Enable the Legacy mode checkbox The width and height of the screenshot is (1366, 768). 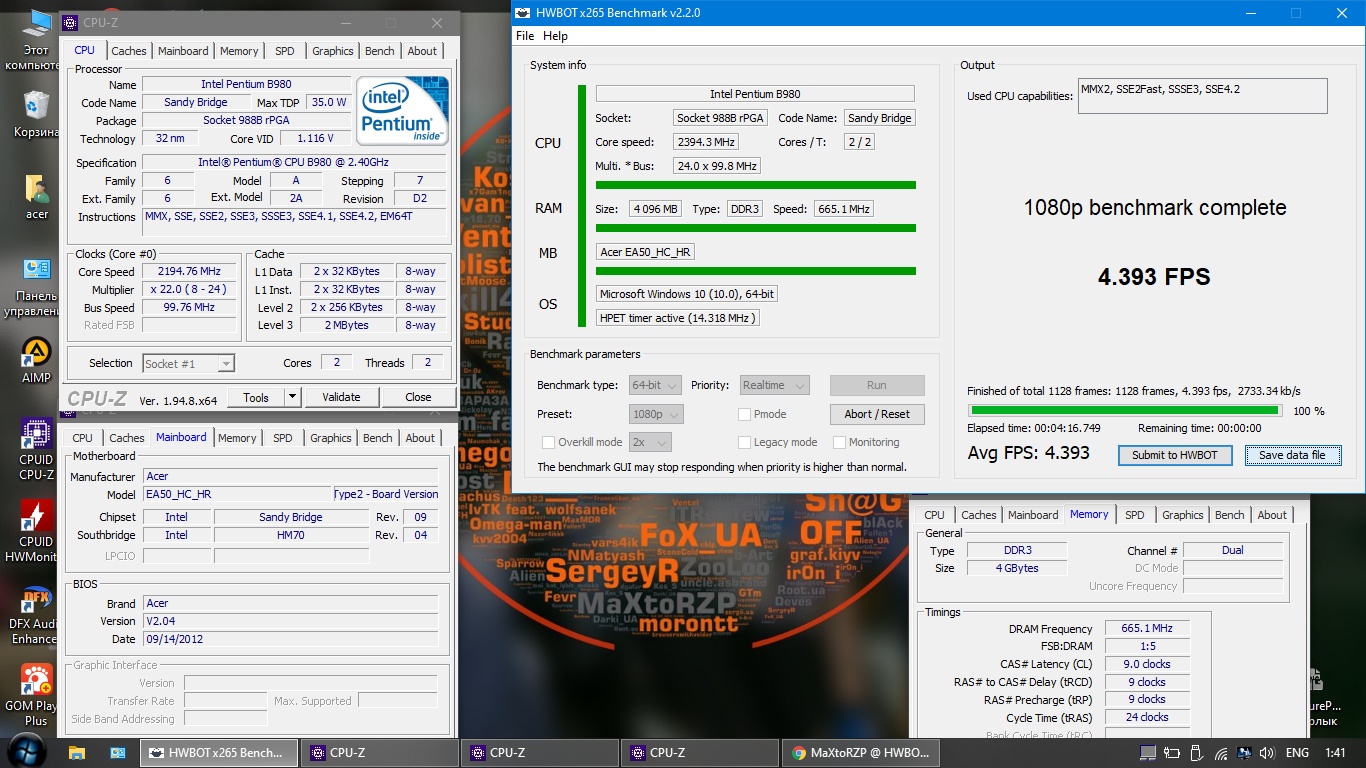tap(745, 442)
